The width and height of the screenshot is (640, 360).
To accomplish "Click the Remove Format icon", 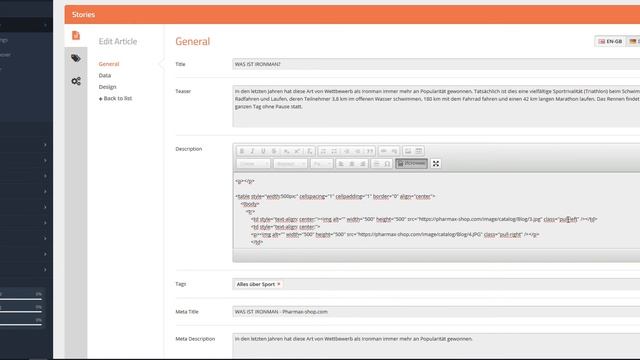I will pos(309,151).
